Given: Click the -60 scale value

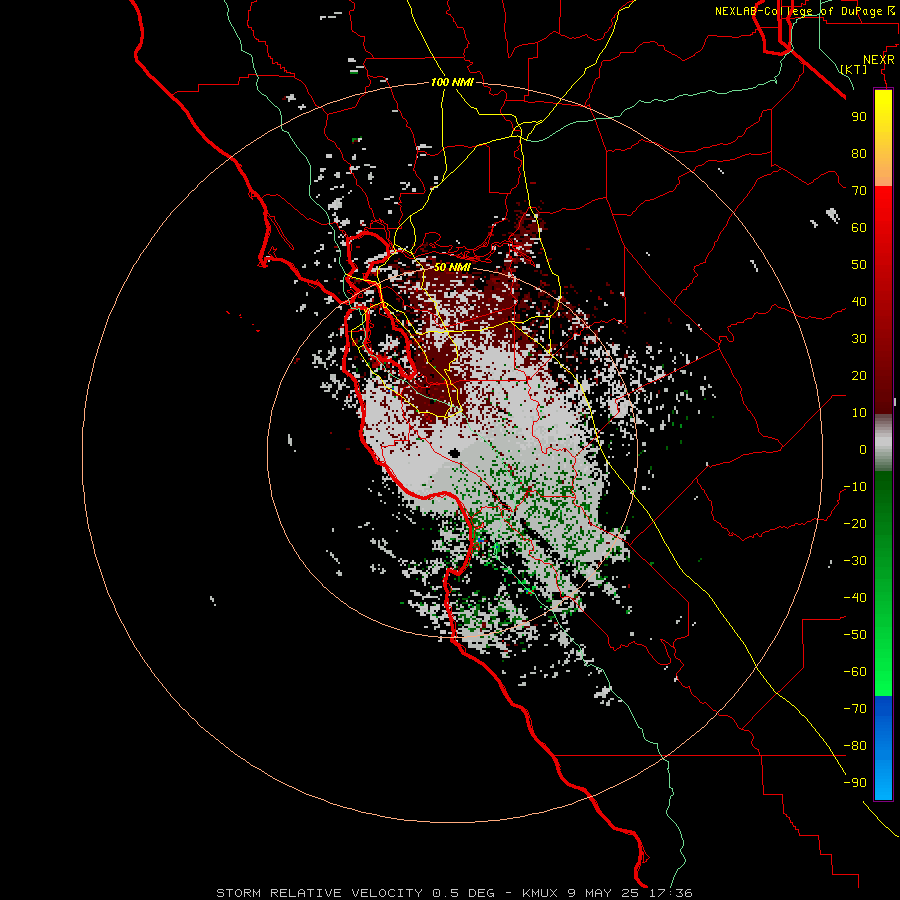Looking at the screenshot, I should pyautogui.click(x=855, y=672).
